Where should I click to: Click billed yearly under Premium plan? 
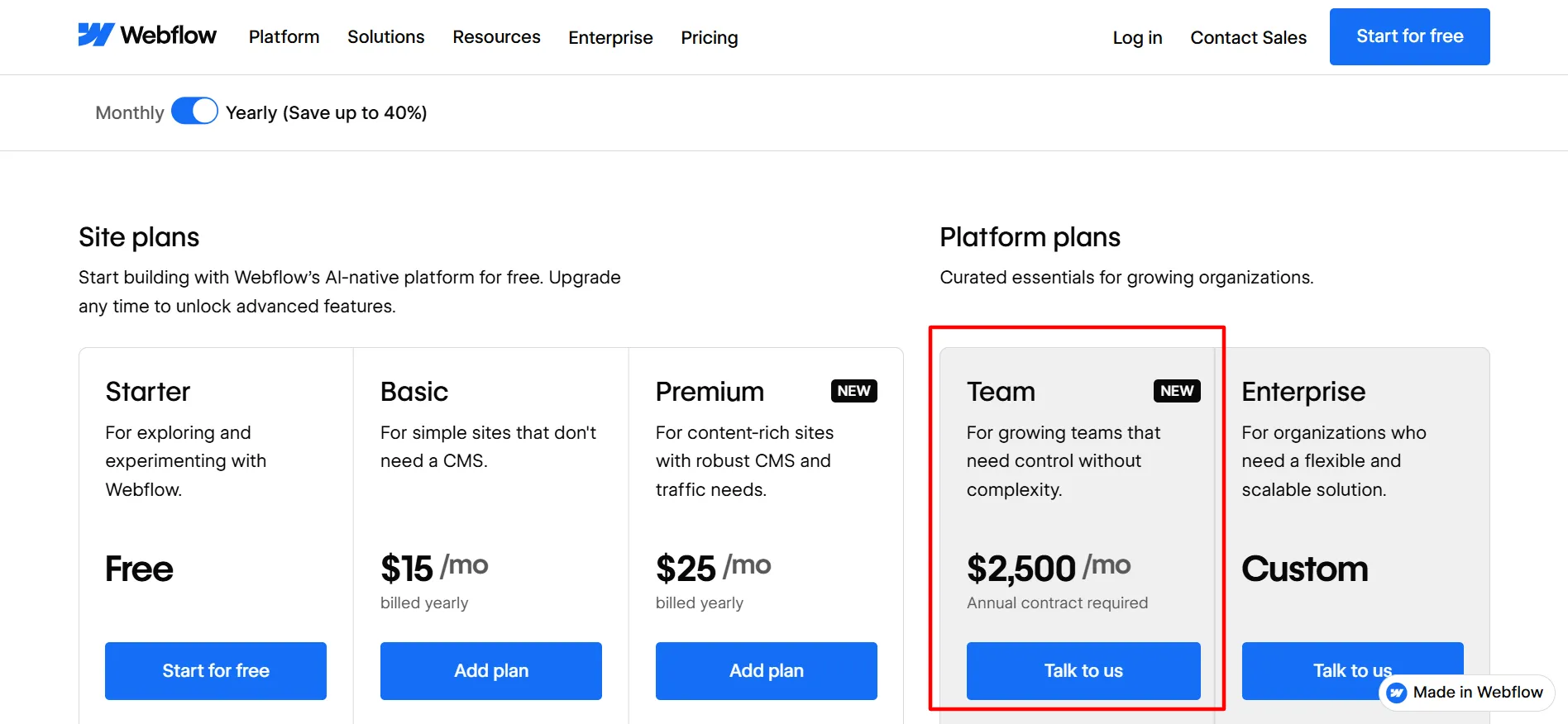tap(700, 603)
